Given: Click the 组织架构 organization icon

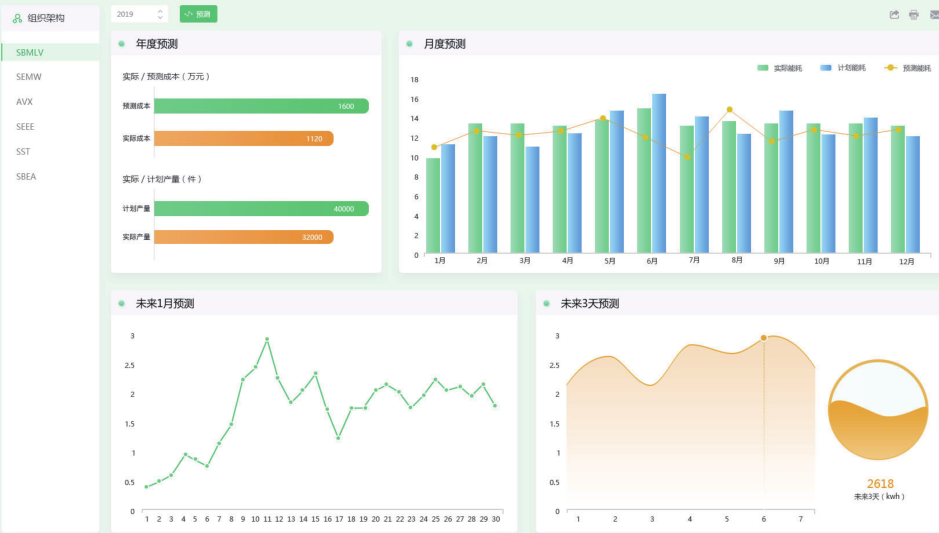Looking at the screenshot, I should click(17, 18).
